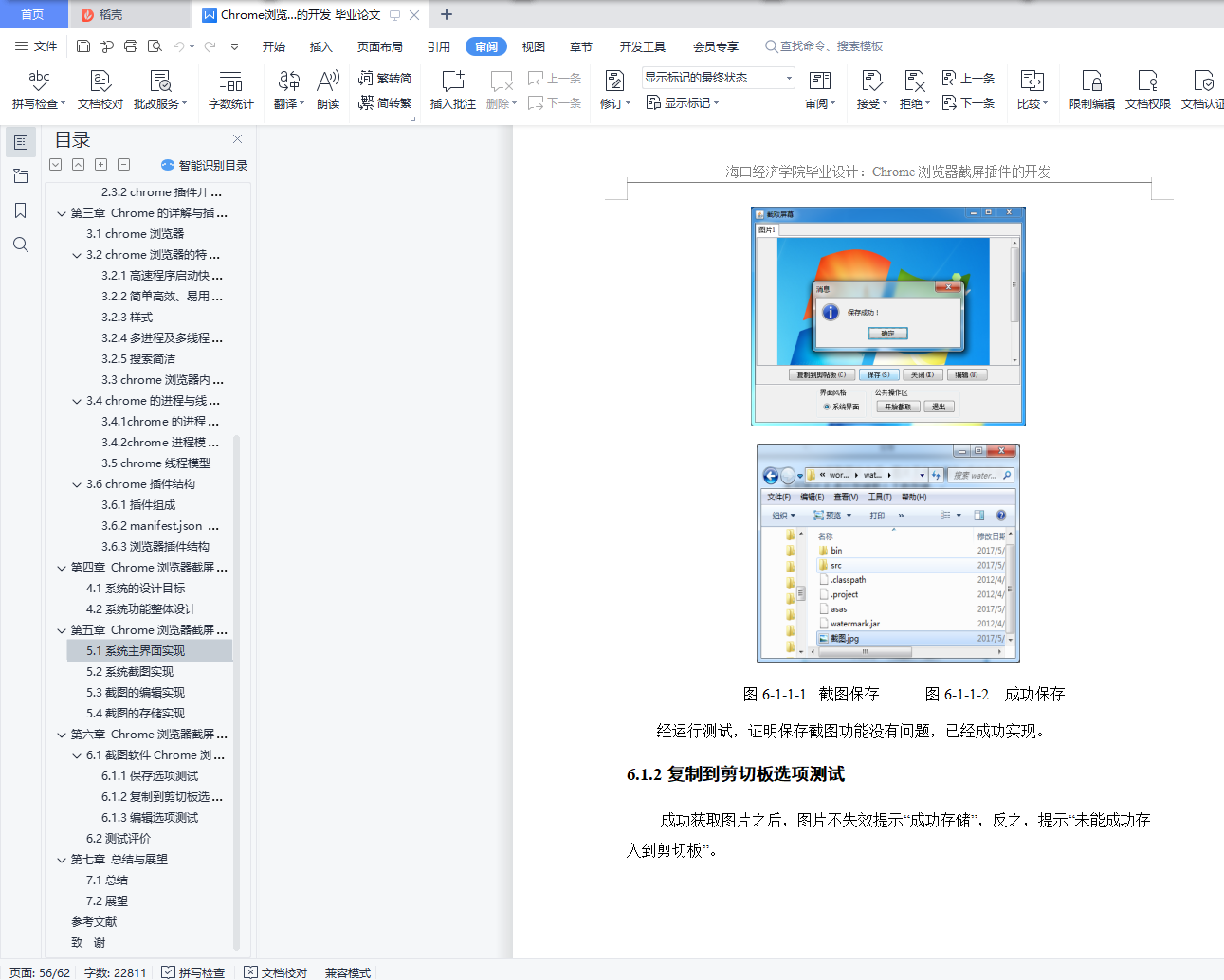
Task: Select the outline (目录) icon in left sidebar
Action: point(21,142)
